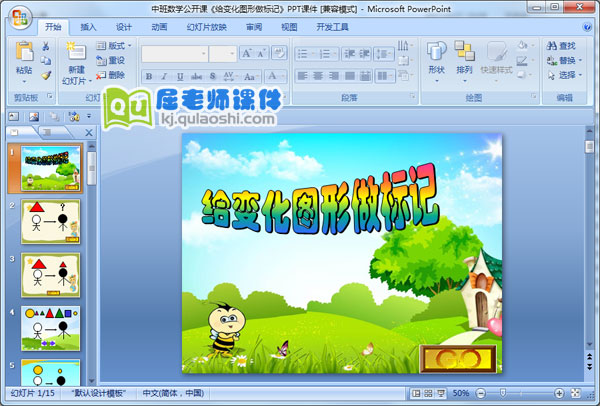Screen dimensions: 600x406
Task: Open the 审阅 ribbon tab
Action: point(254,27)
